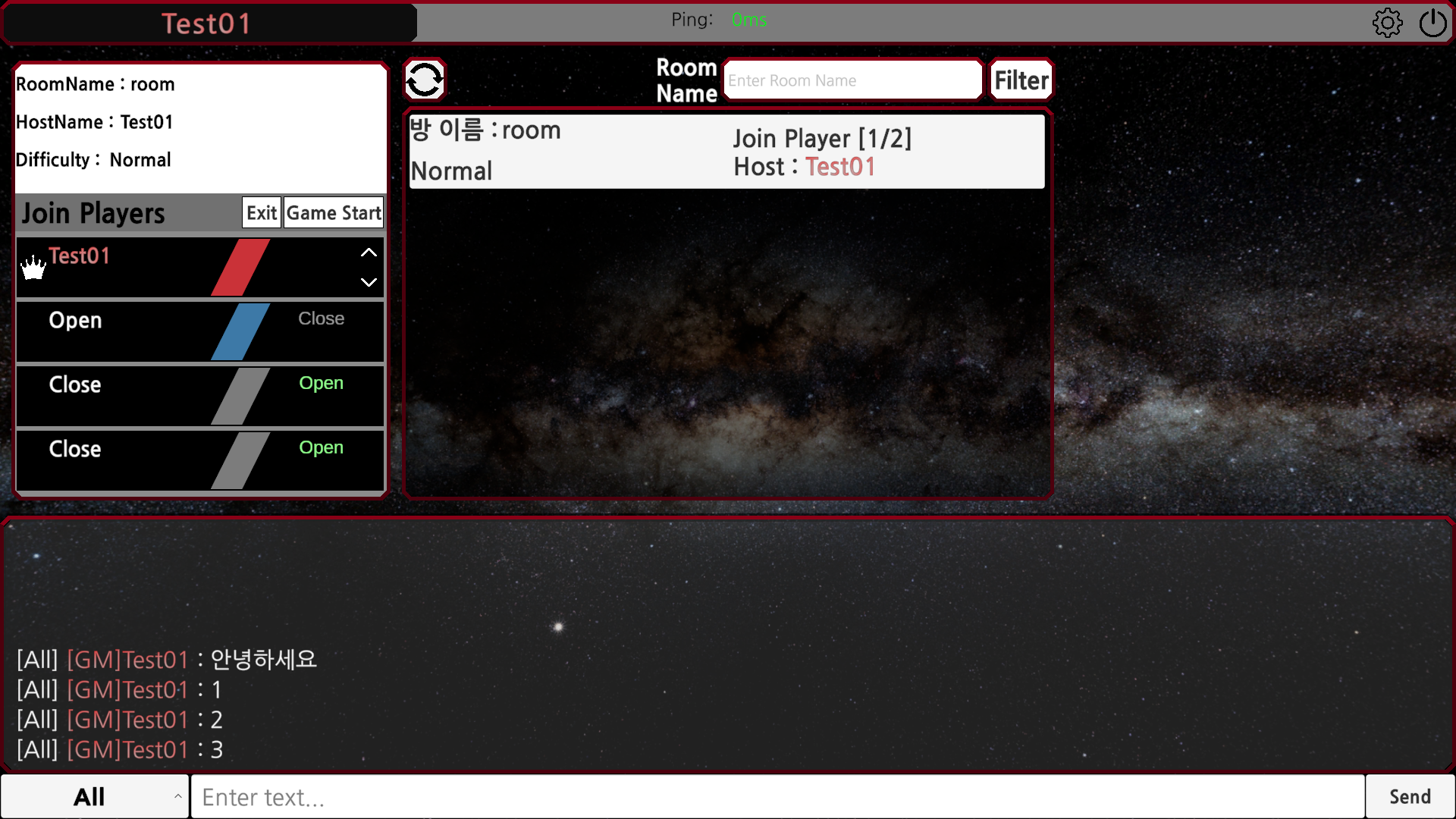Viewport: 1456px width, 819px height.
Task: Click the blue team color stripe
Action: pyautogui.click(x=240, y=331)
